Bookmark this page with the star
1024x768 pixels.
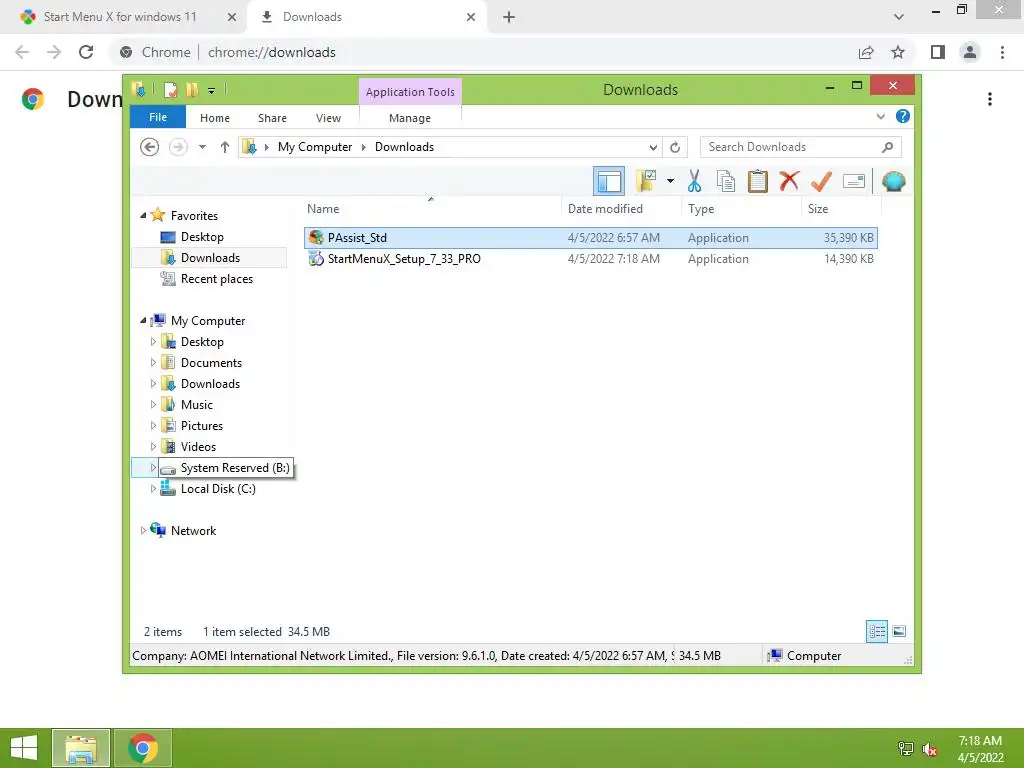[898, 52]
